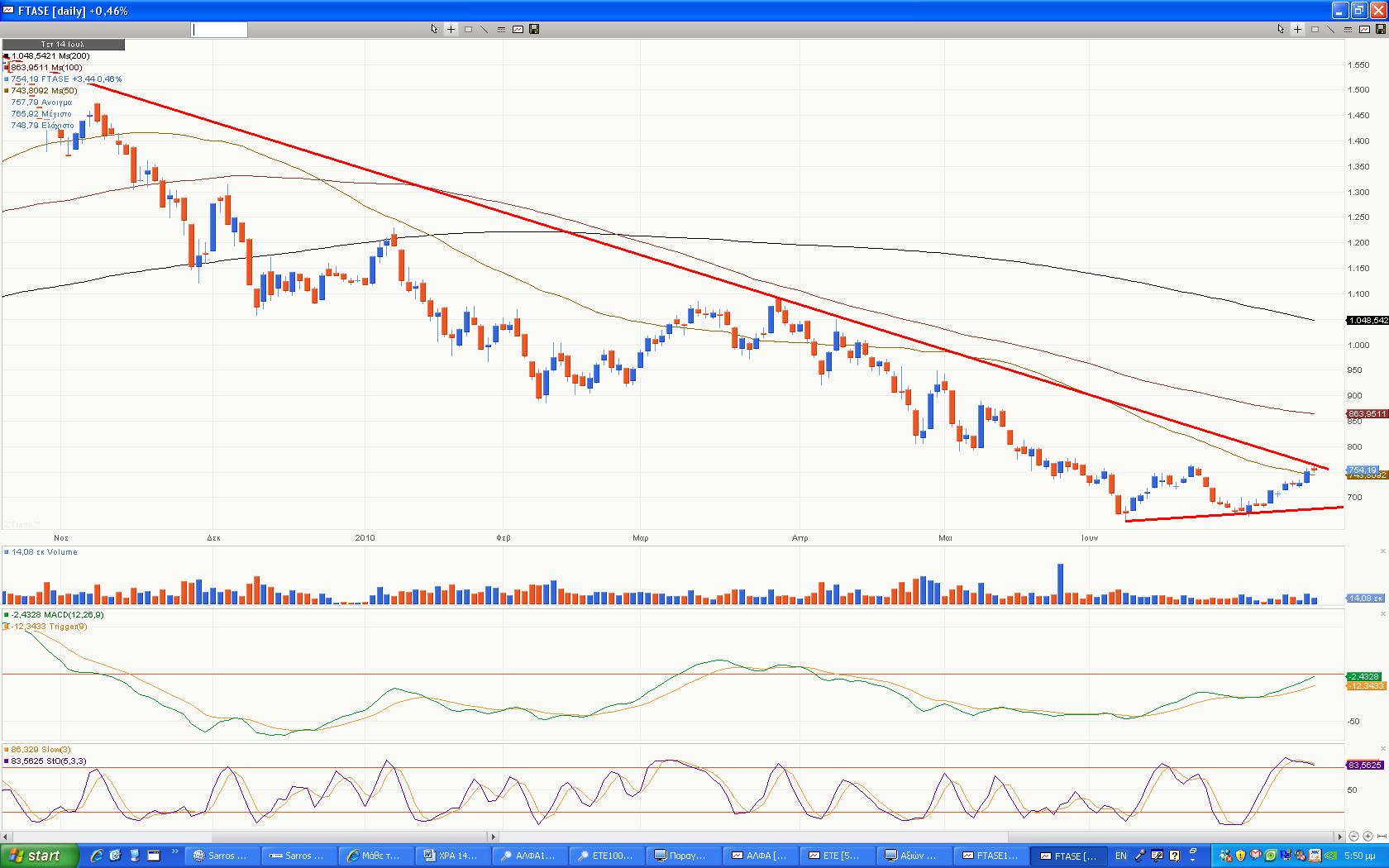Open the Windows start menu
This screenshot has width=1389, height=868.
(x=39, y=856)
